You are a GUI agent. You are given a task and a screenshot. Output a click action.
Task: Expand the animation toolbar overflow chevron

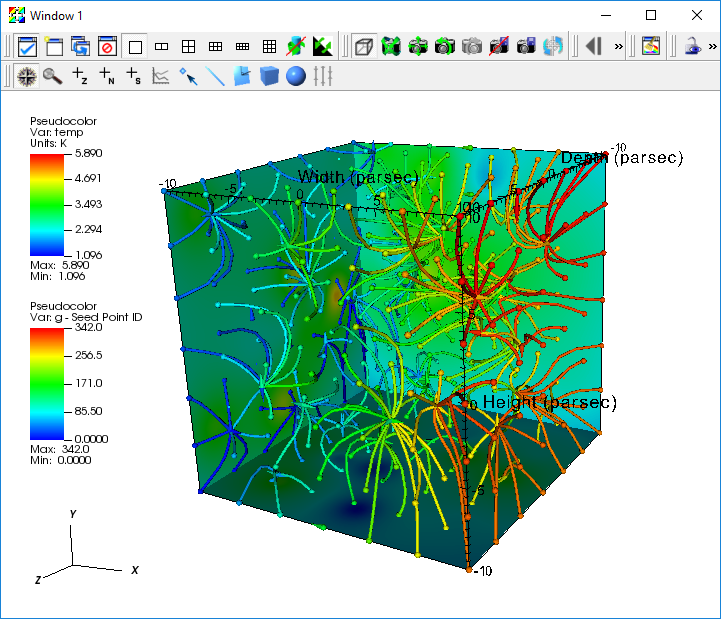(x=618, y=46)
